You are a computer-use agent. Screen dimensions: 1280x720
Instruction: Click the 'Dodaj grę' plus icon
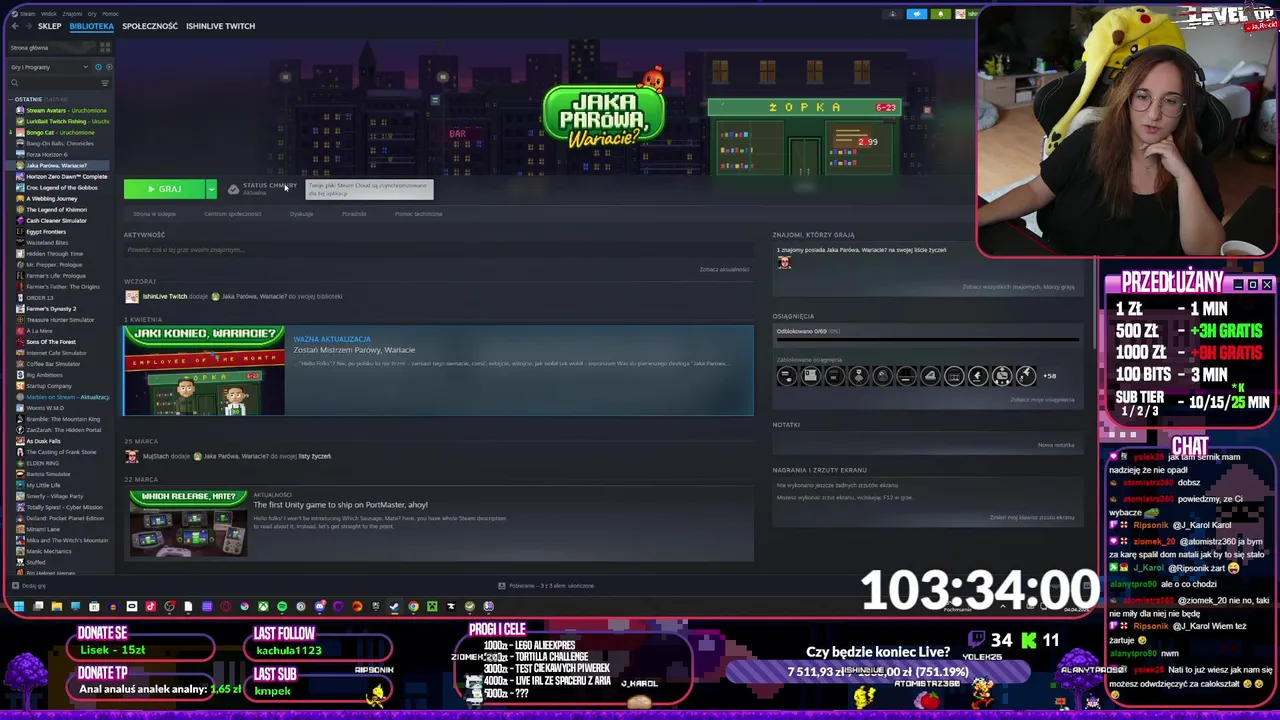[x=14, y=586]
